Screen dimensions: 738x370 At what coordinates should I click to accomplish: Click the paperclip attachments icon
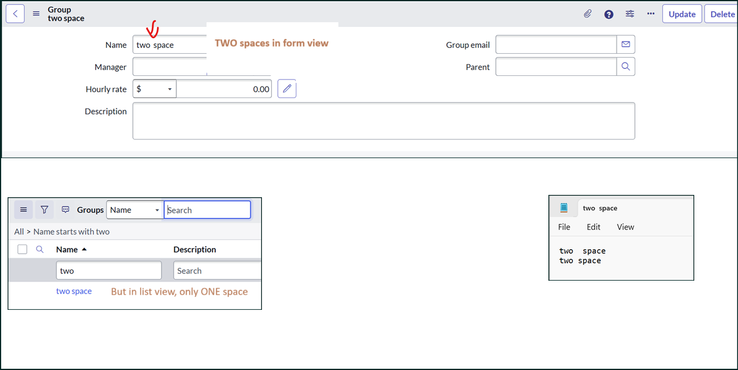pos(587,14)
